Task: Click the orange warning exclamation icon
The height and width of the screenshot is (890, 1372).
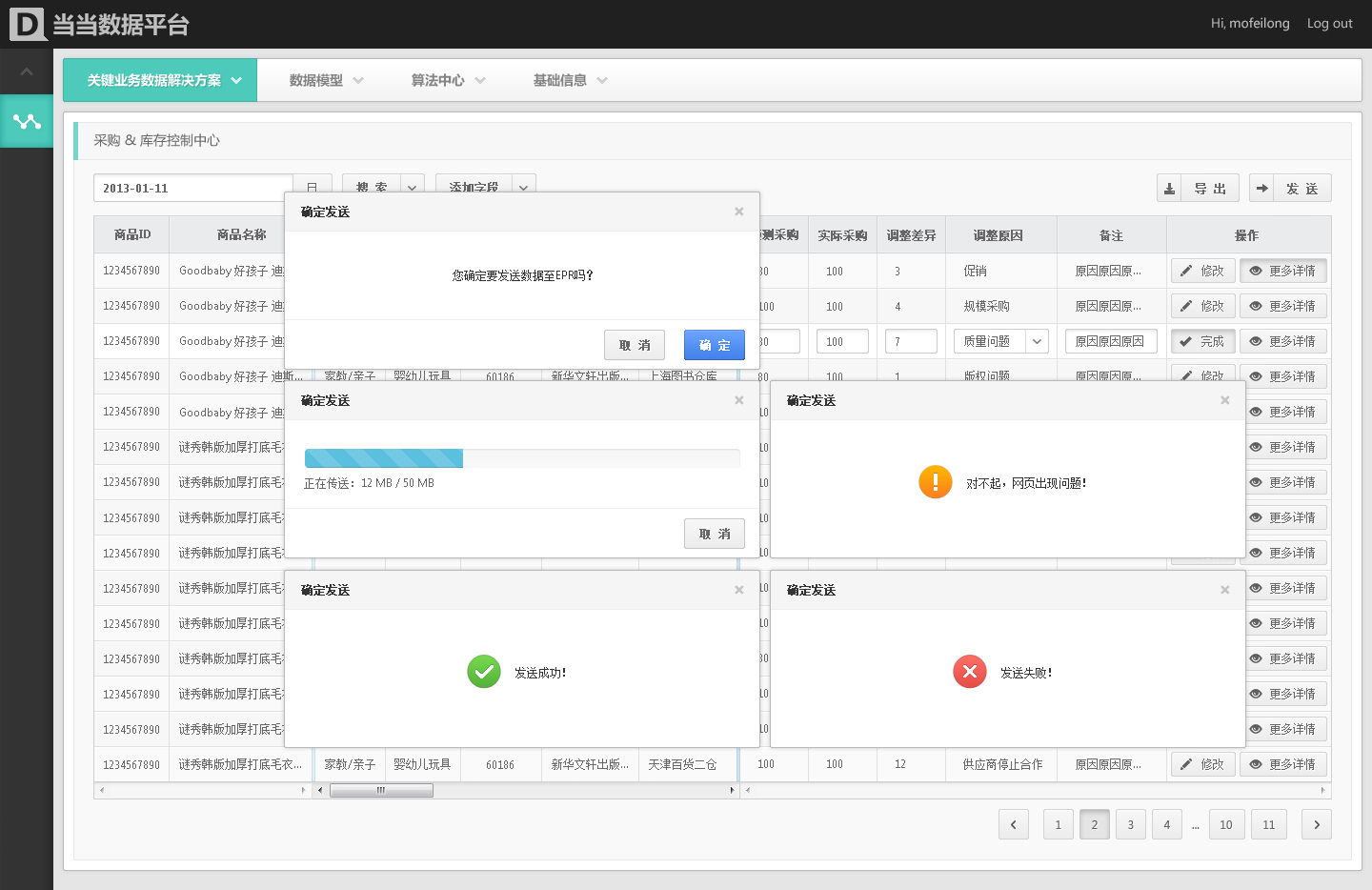Action: (936, 482)
